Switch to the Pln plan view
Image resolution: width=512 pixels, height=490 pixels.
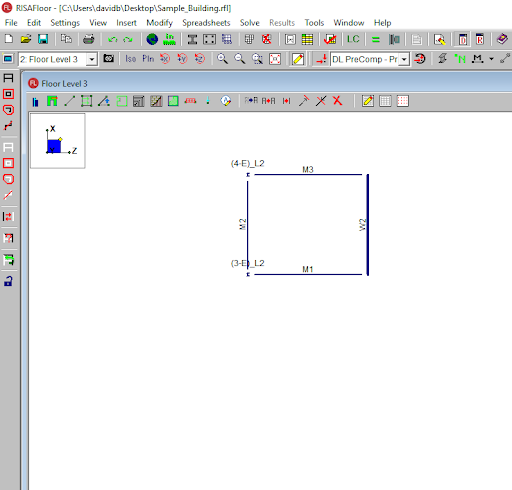pos(148,59)
